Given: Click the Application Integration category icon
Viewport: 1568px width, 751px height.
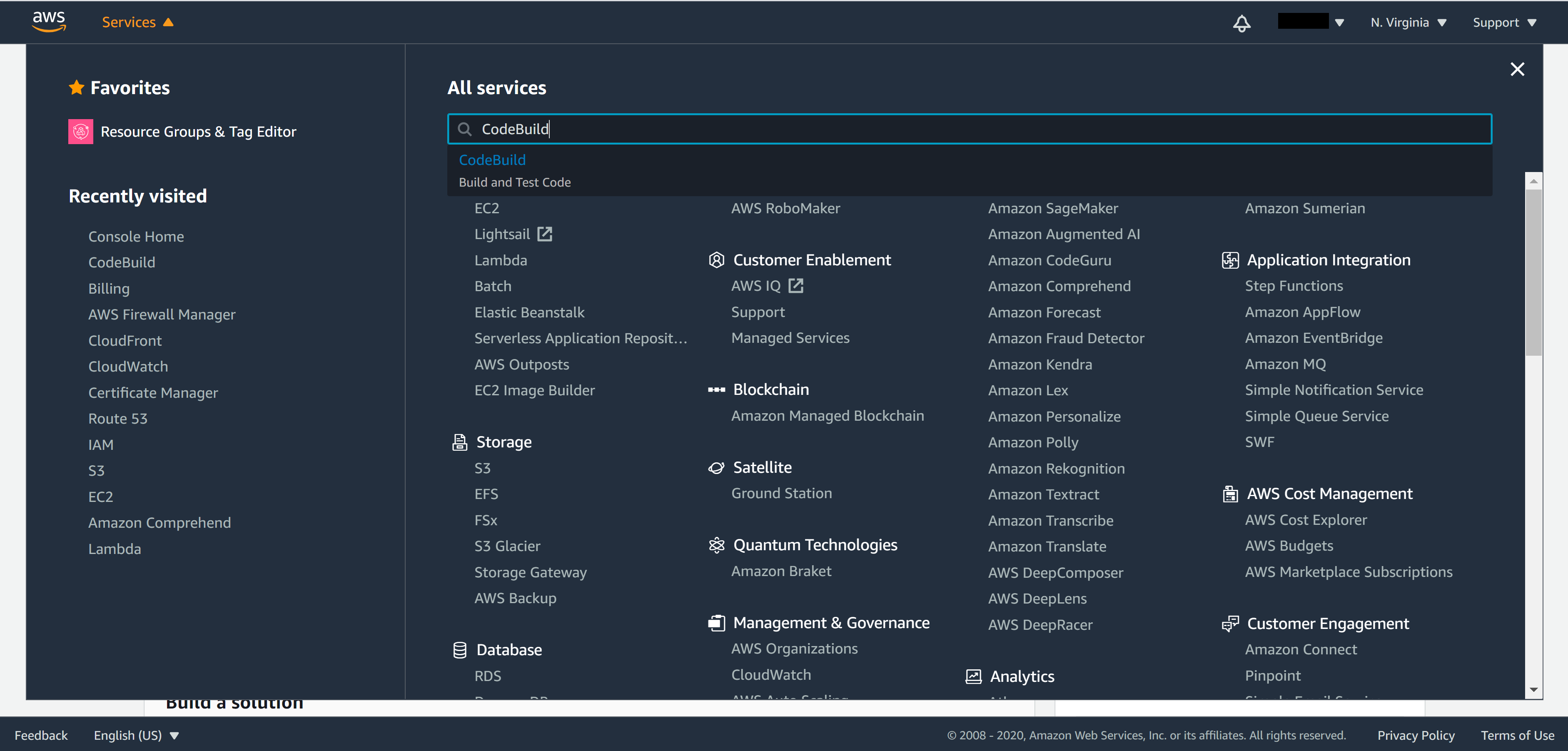Looking at the screenshot, I should tap(1230, 260).
